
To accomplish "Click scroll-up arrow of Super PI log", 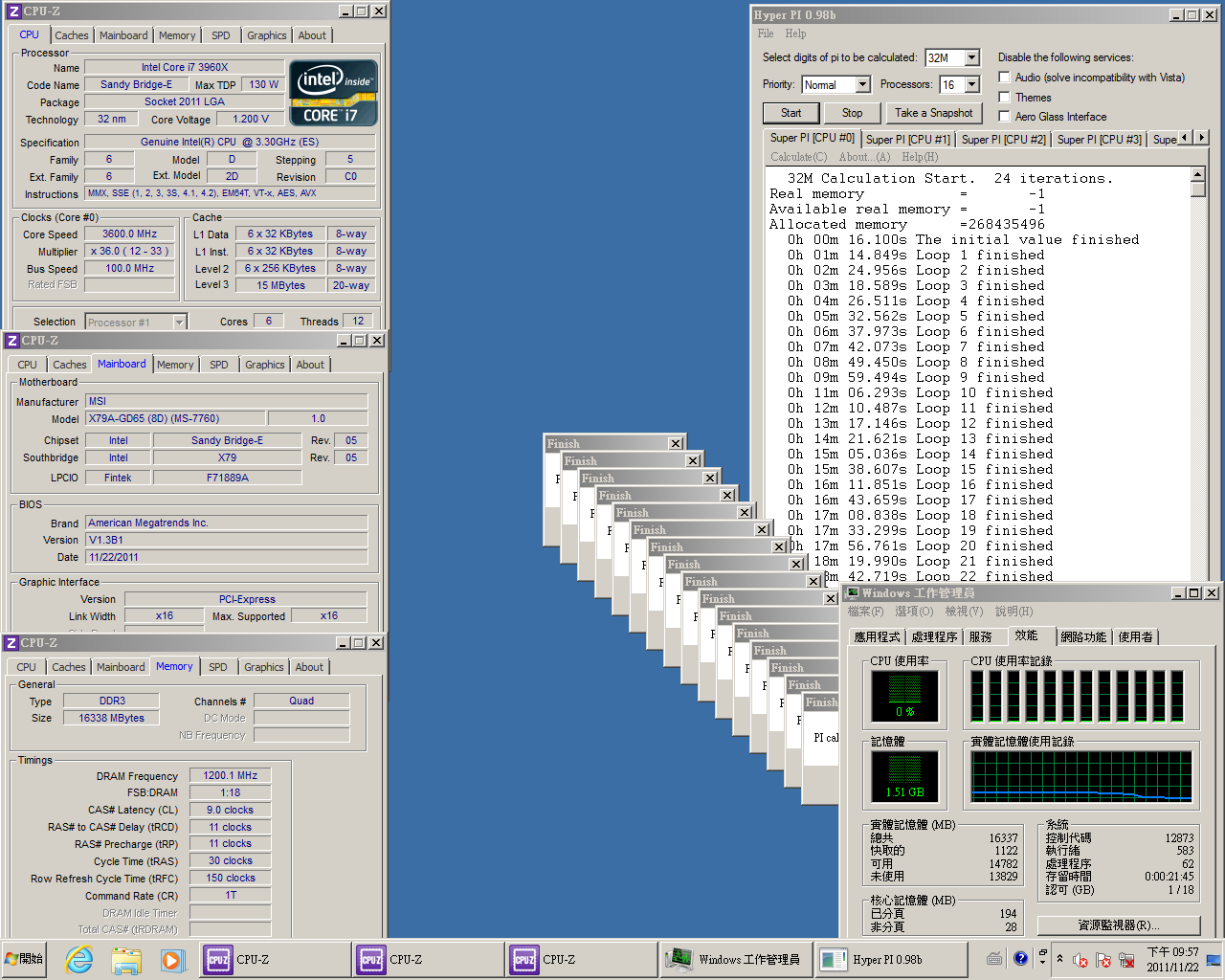I will [x=1197, y=174].
